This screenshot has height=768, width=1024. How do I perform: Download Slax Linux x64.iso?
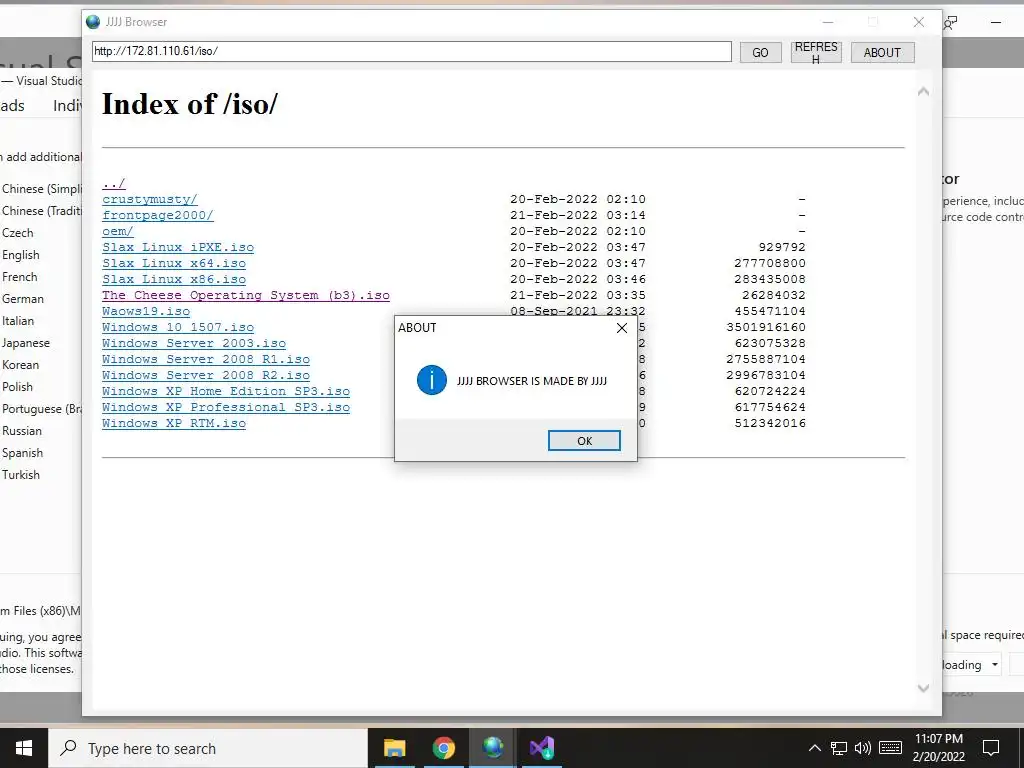(x=174, y=263)
